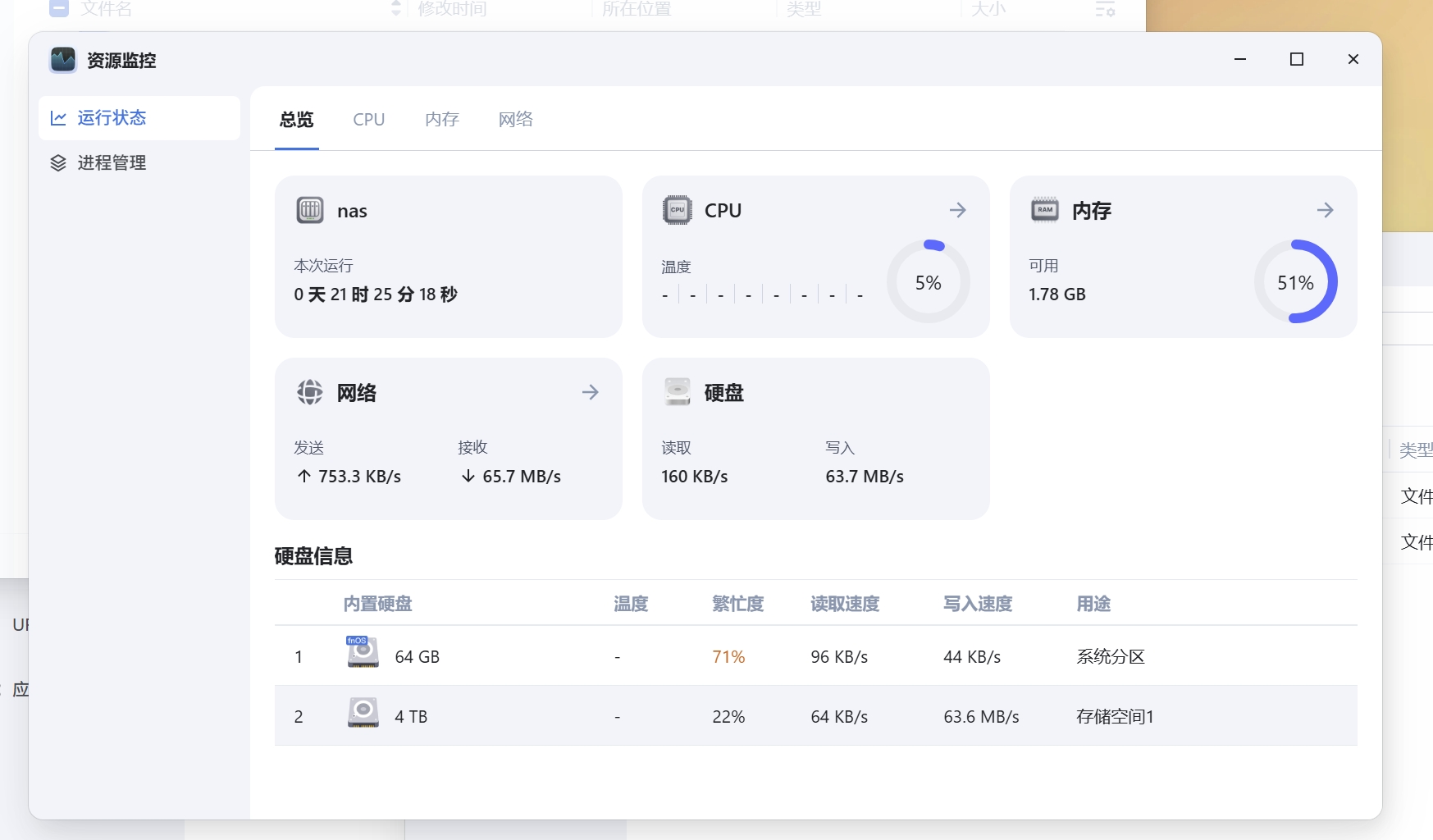Screen dimensions: 1433x840
Task: Click the globe icon in 网络 card
Action: (x=310, y=392)
